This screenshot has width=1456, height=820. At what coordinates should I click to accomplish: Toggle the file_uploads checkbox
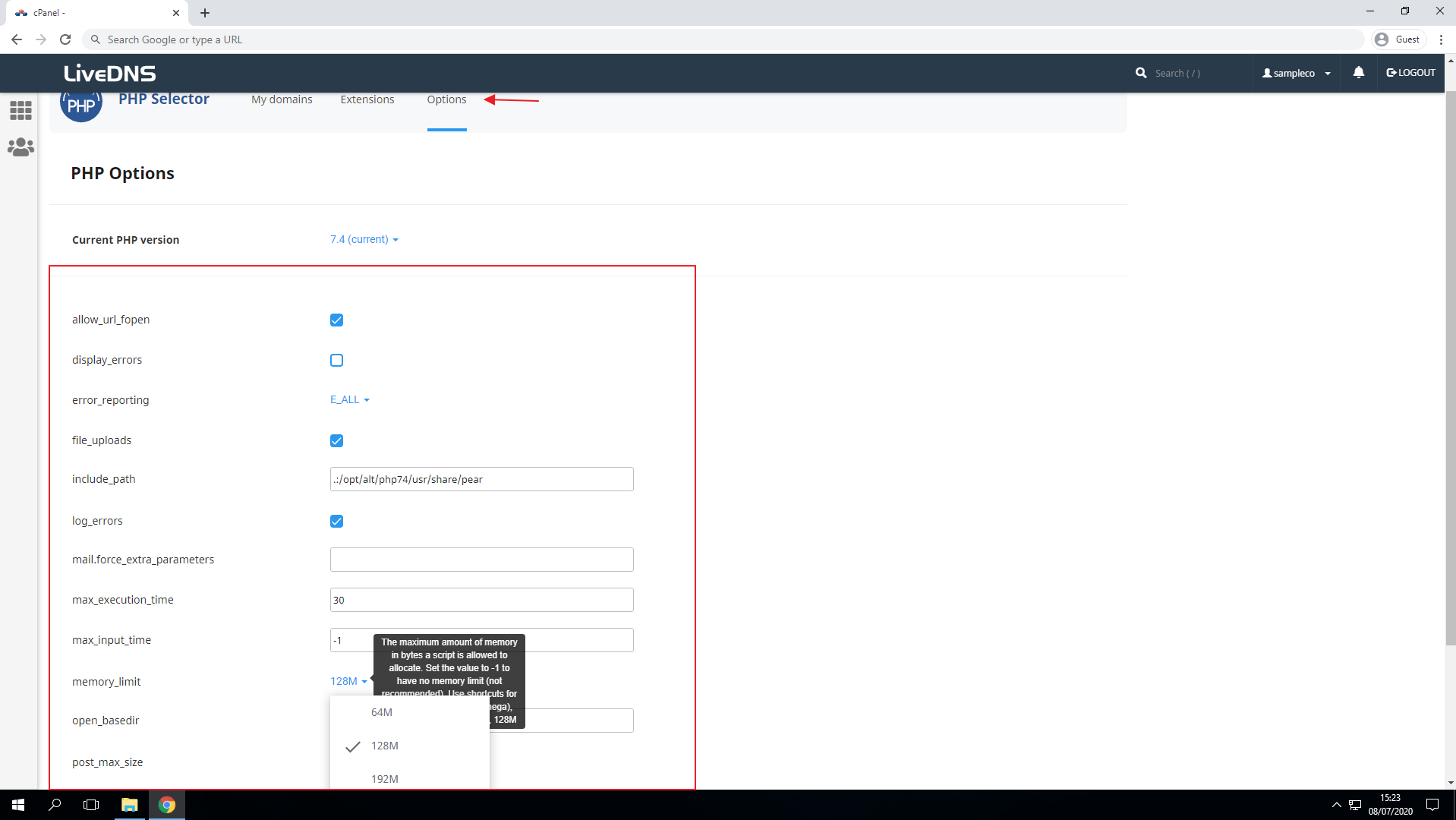[x=336, y=441]
